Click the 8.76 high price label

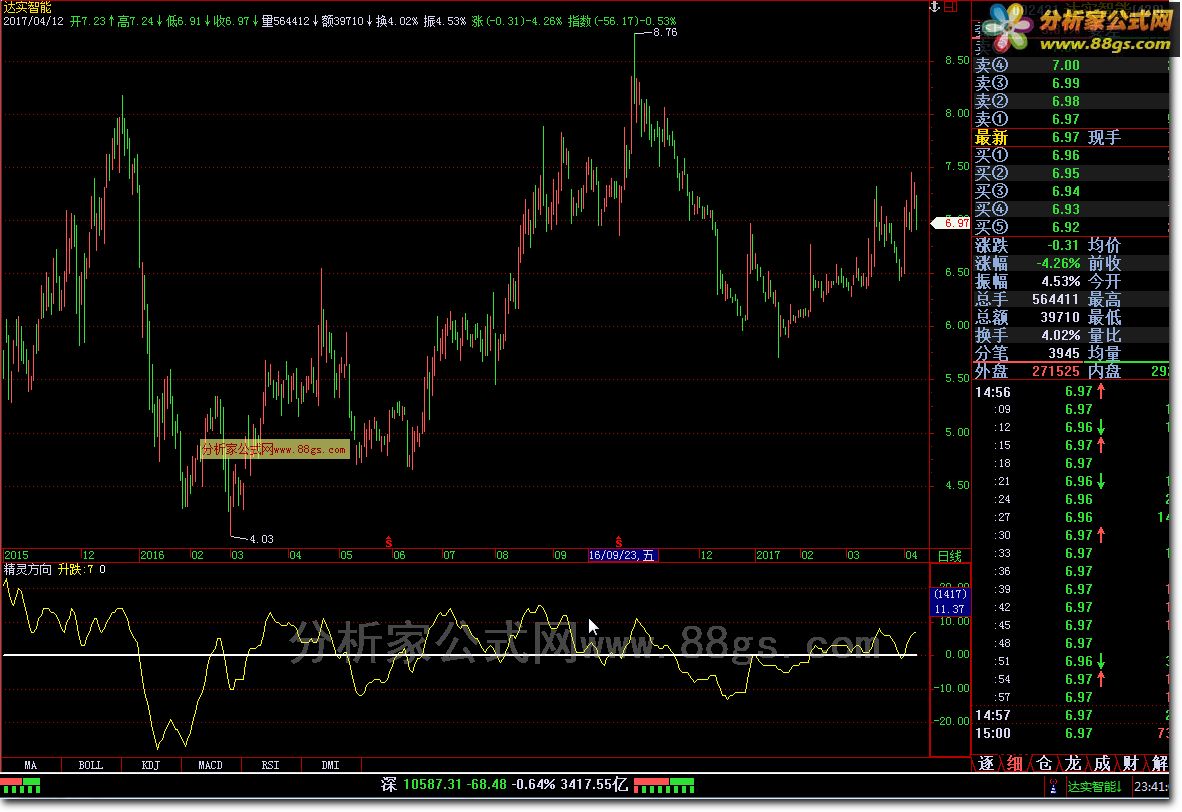point(665,32)
